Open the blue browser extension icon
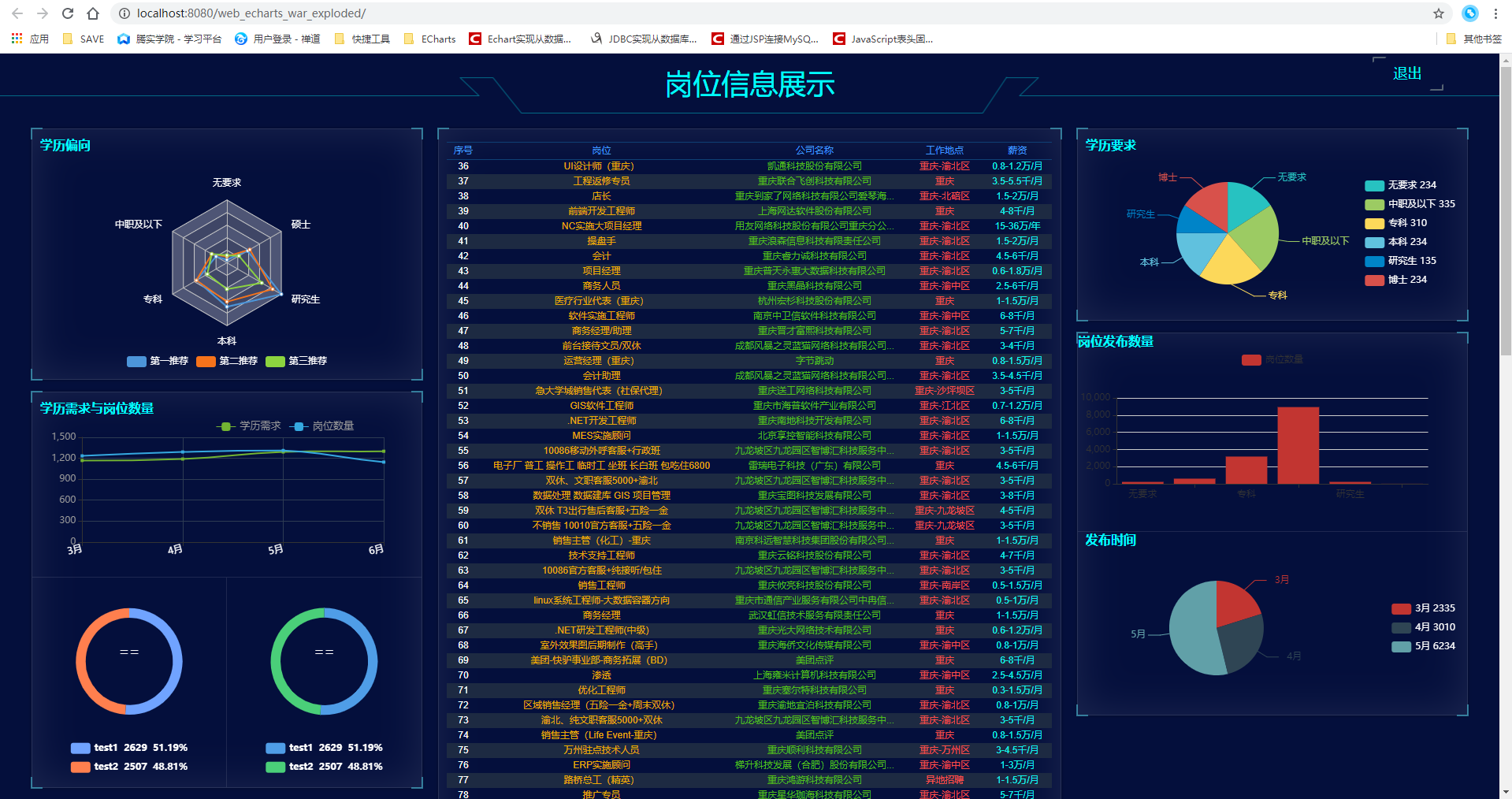1512x799 pixels. (1470, 13)
